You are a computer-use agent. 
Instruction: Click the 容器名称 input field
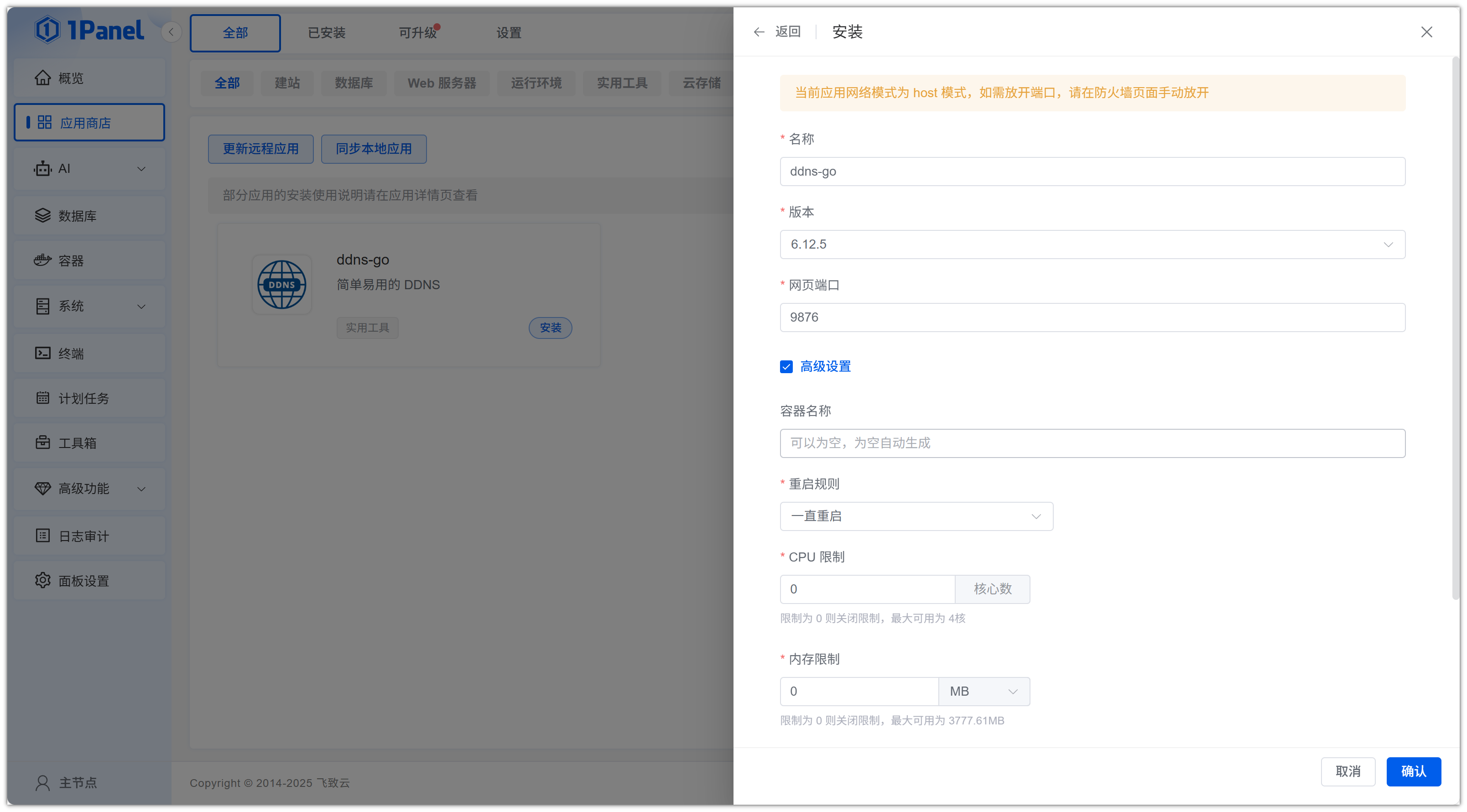(1092, 443)
